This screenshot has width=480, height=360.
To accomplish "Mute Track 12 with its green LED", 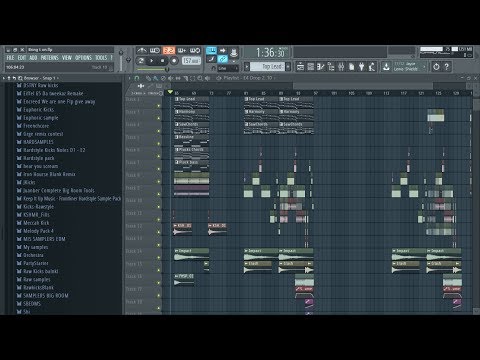I will 159,232.
